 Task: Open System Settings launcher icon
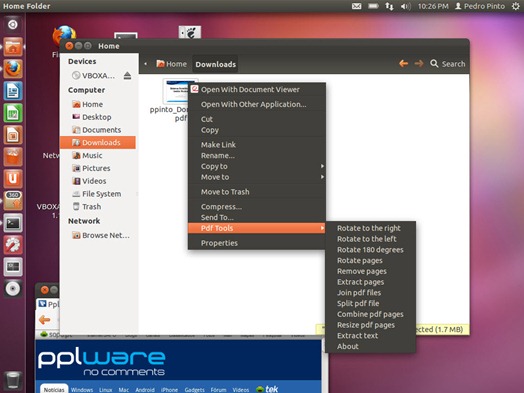point(13,245)
